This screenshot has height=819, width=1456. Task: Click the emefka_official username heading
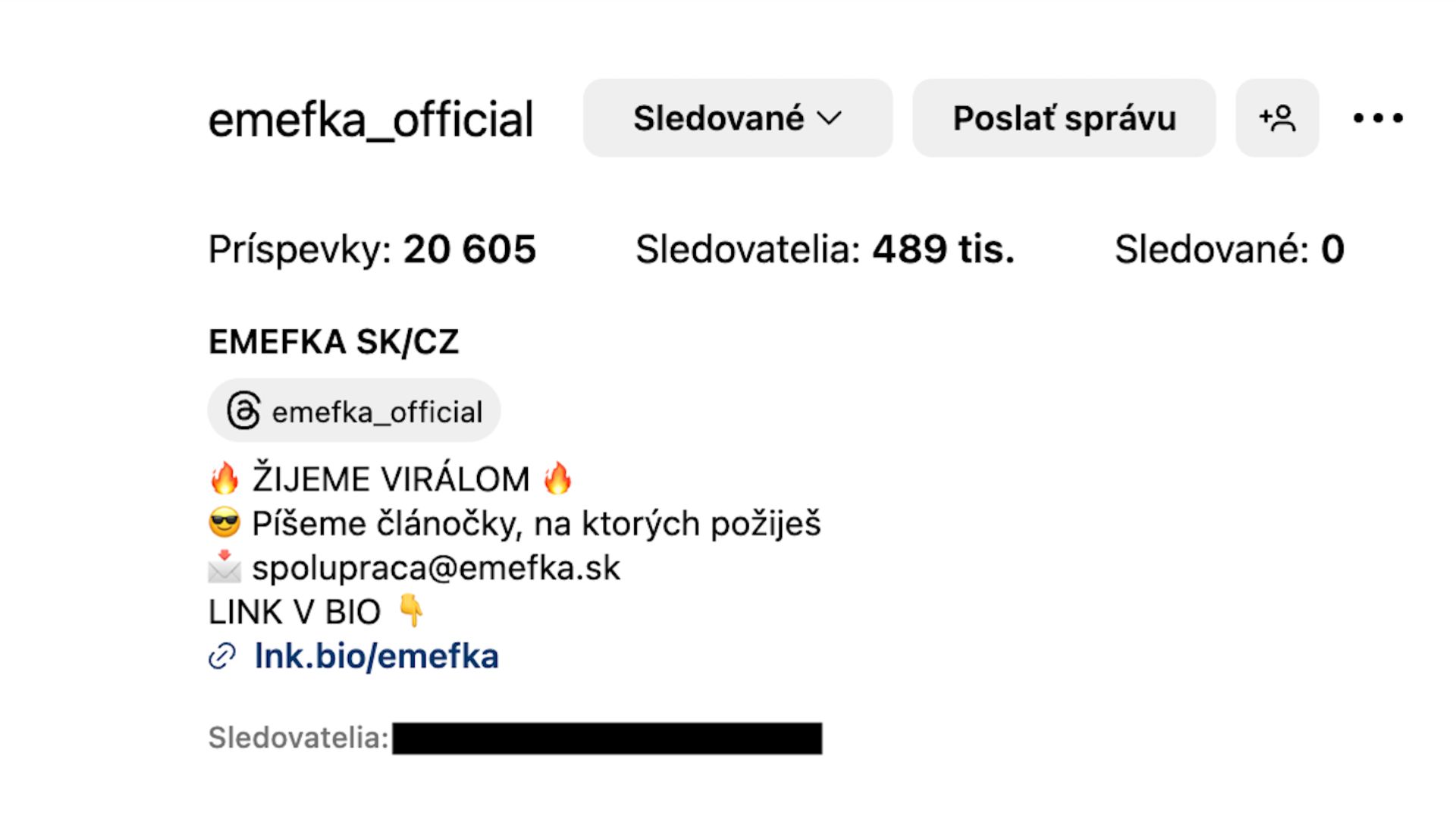[371, 120]
